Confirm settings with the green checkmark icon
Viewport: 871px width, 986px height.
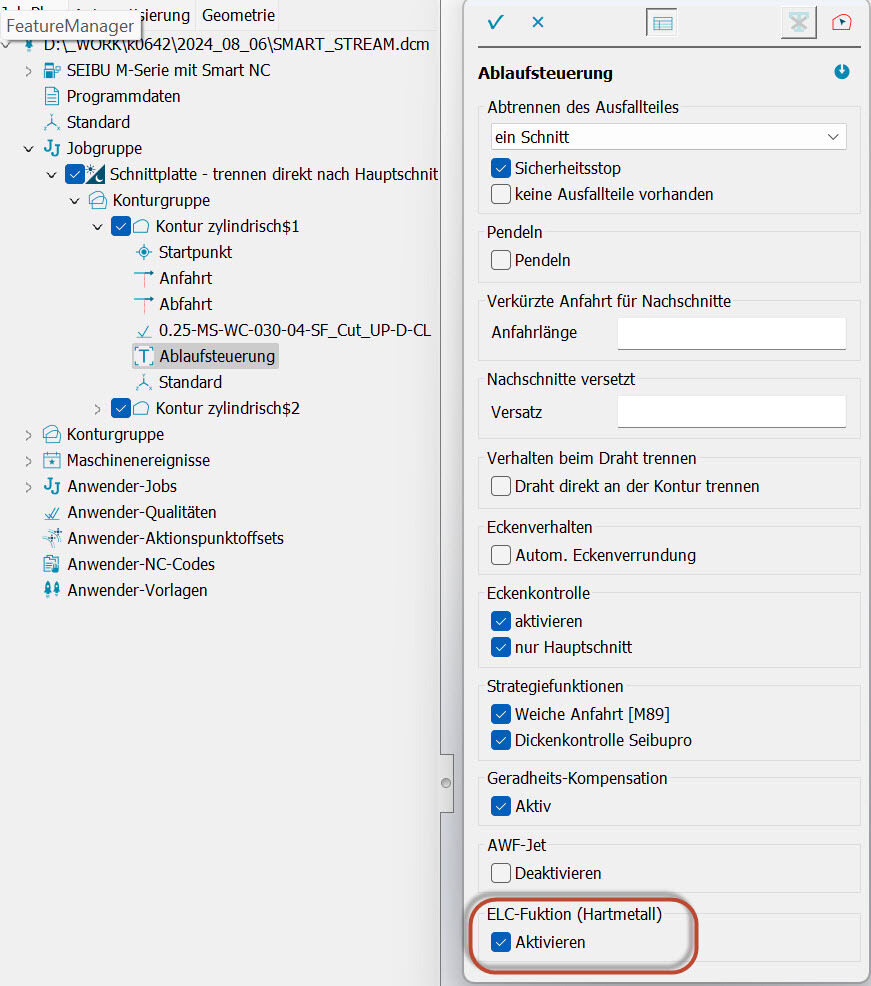[x=495, y=21]
